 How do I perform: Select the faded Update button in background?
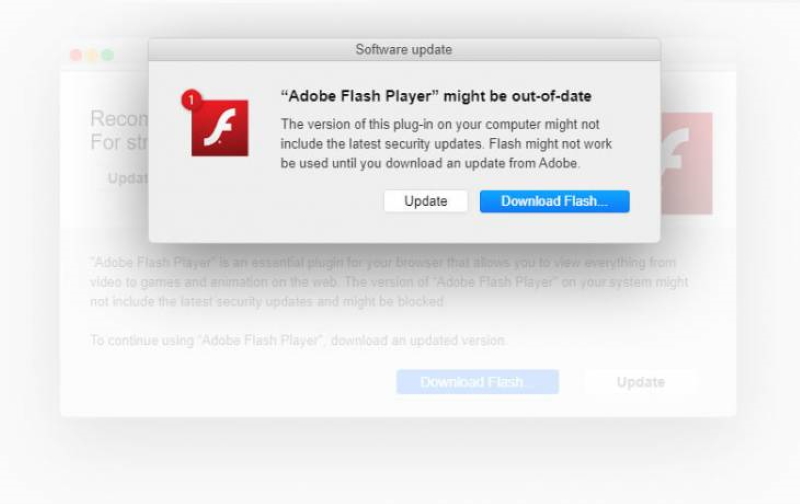(x=640, y=382)
